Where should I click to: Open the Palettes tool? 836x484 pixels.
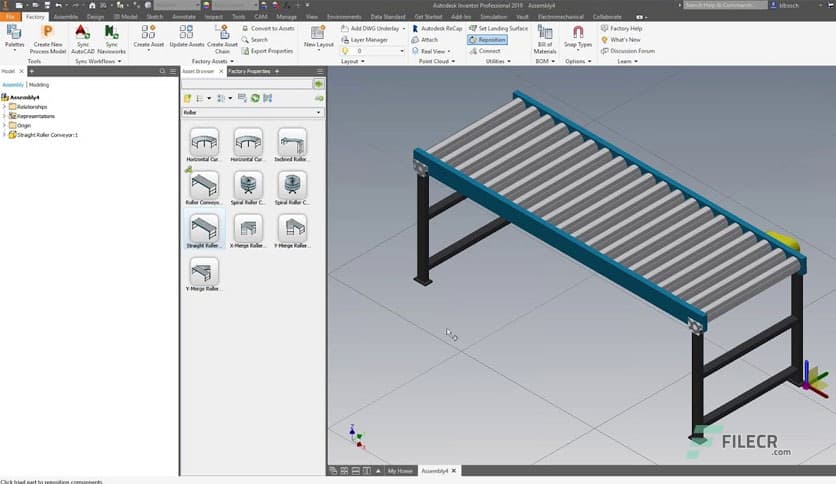[14, 36]
